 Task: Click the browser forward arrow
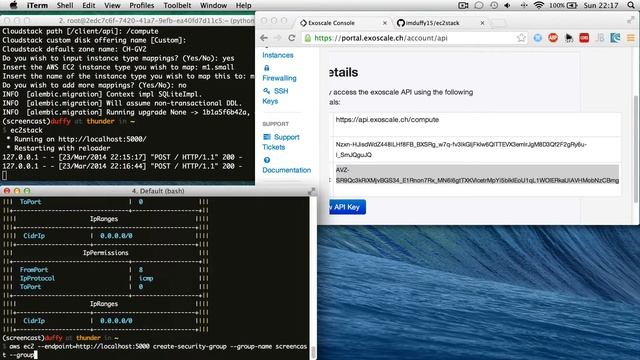pyautogui.click(x=278, y=38)
